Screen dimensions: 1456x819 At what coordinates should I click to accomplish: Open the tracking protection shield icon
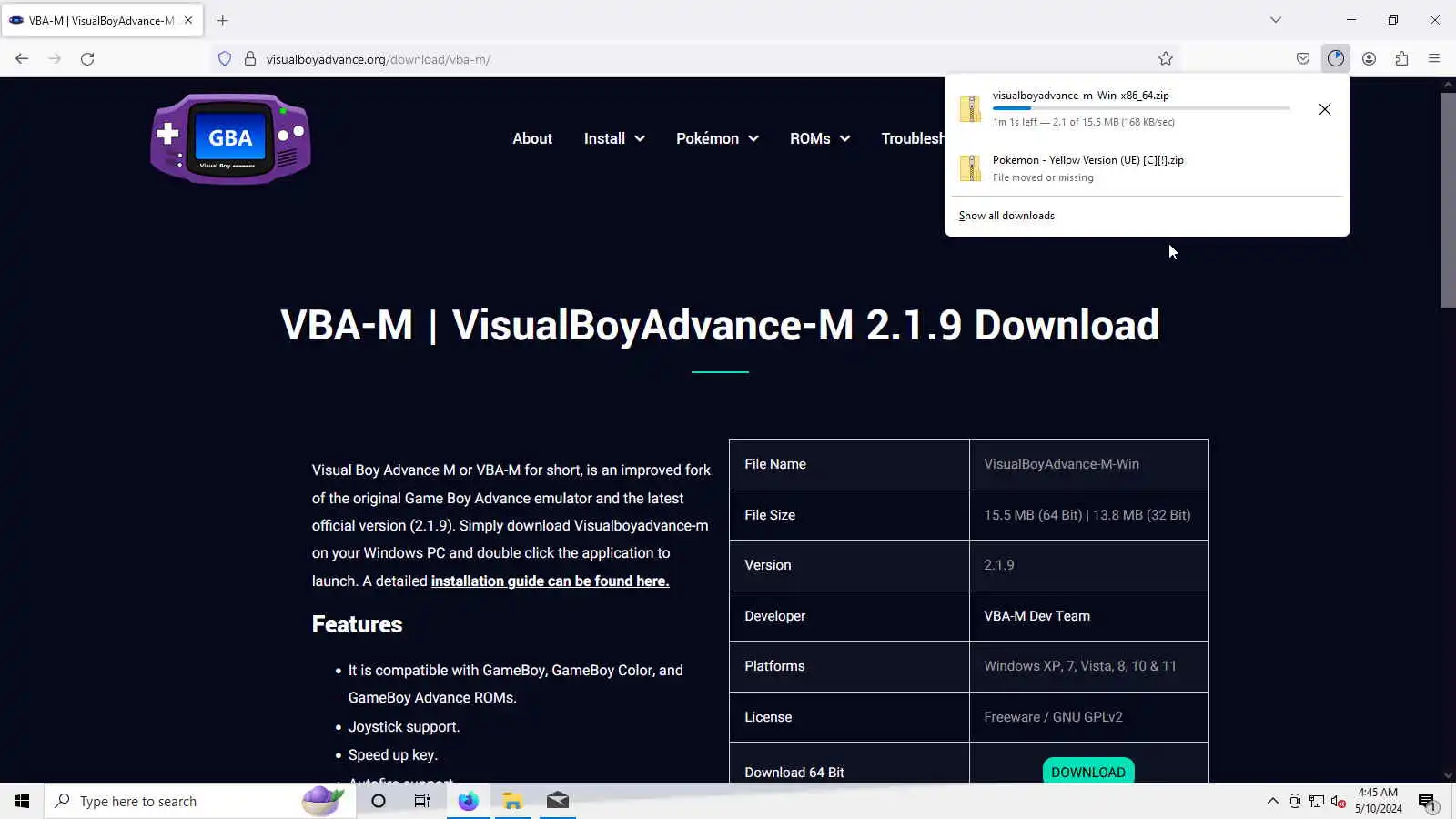point(225,59)
